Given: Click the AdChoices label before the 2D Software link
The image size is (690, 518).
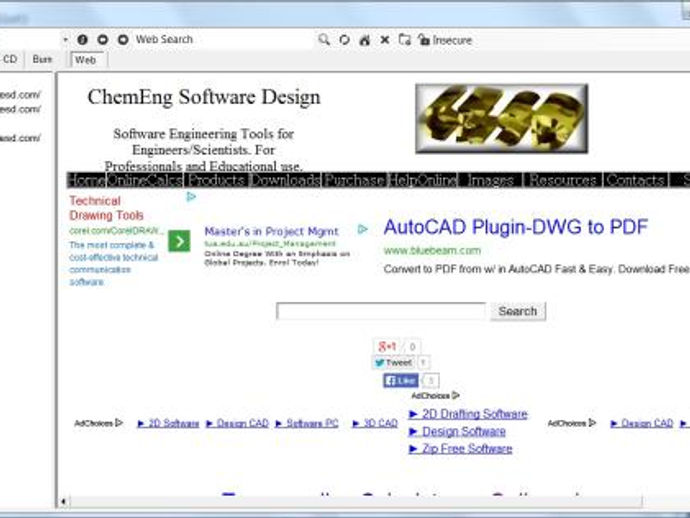Looking at the screenshot, I should pos(98,423).
